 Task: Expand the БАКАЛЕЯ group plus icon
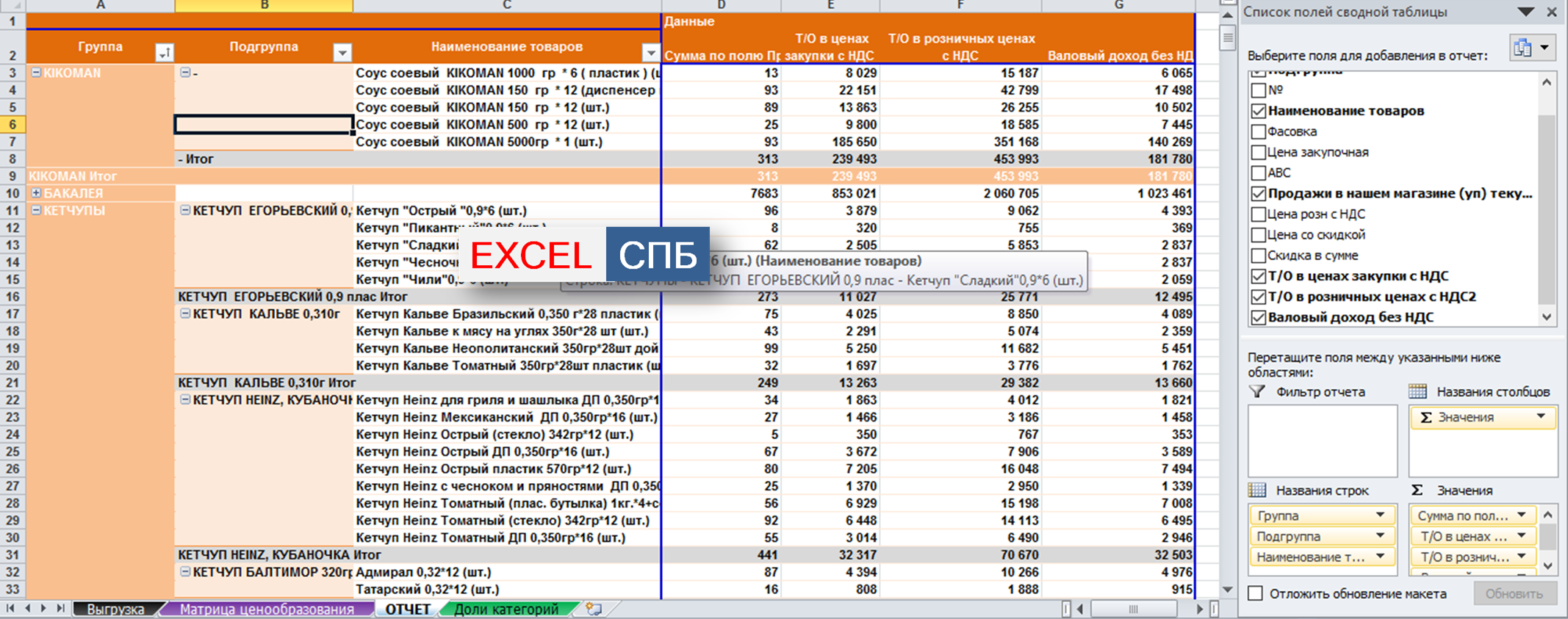(35, 193)
